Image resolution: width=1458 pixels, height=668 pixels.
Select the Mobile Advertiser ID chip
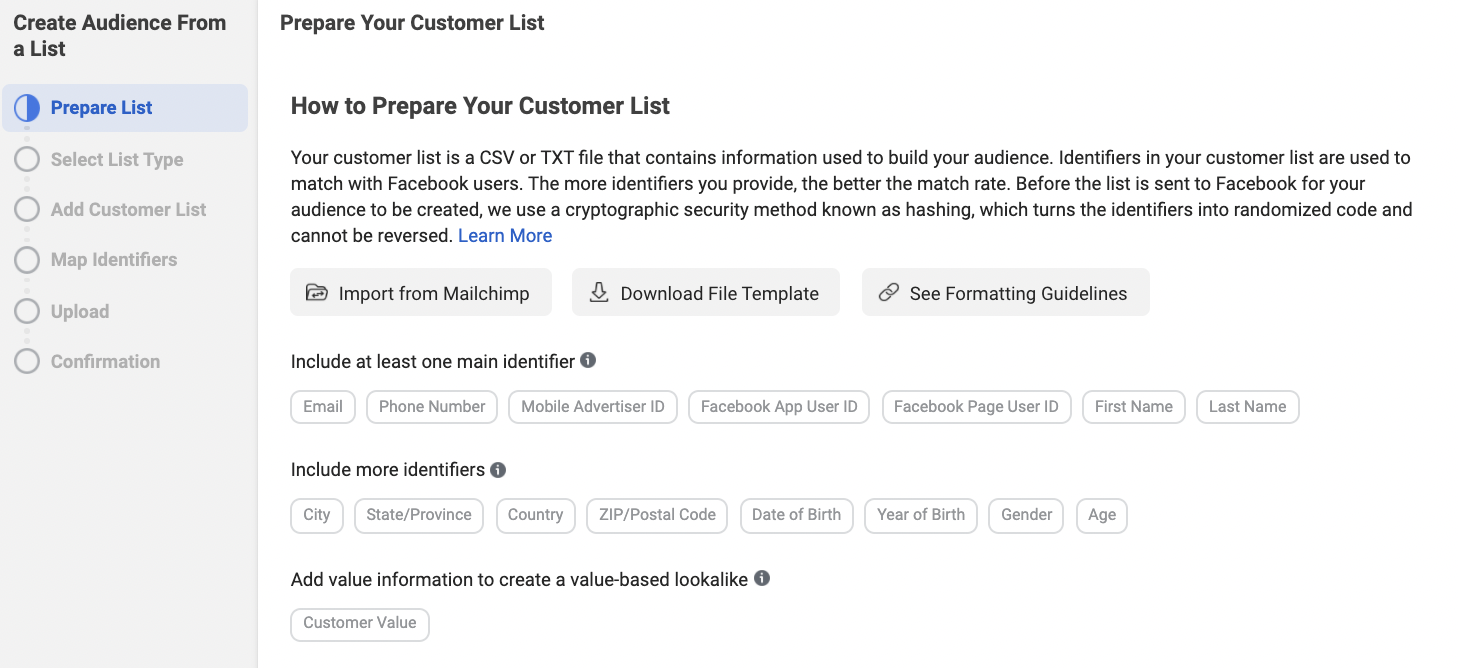click(x=593, y=407)
